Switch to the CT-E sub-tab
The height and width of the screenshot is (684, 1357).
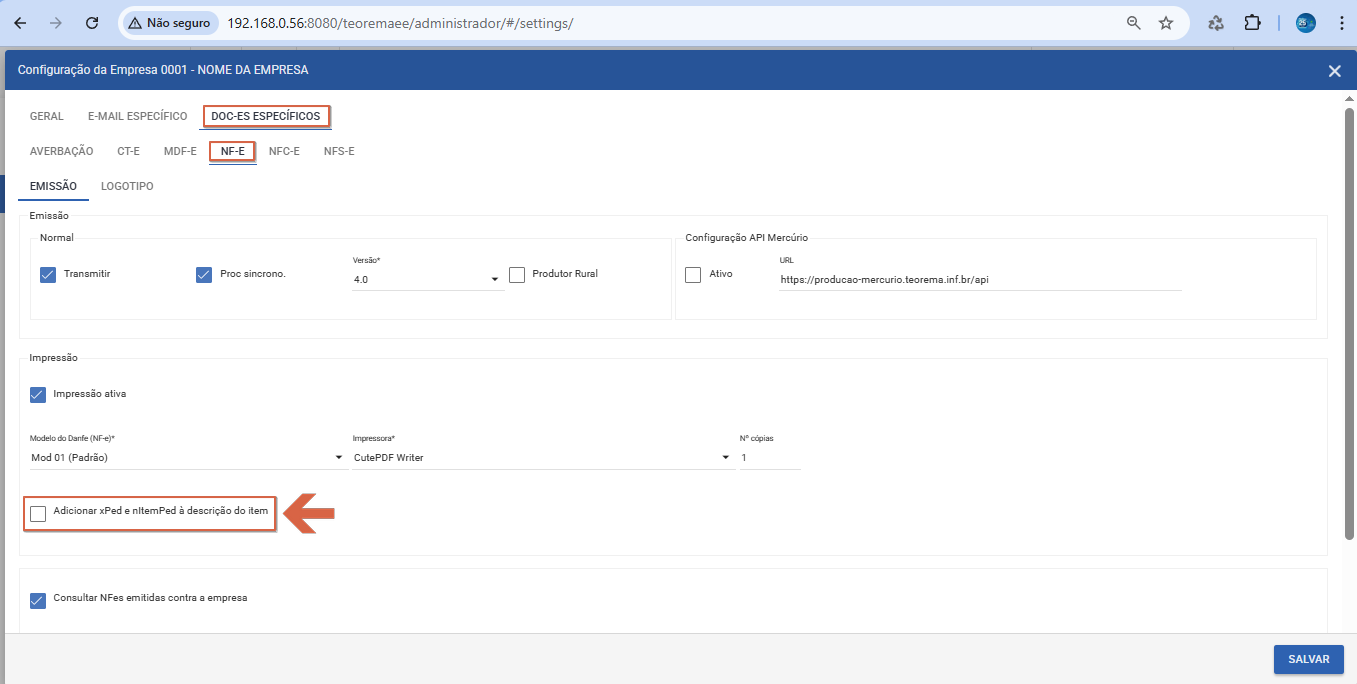tap(128, 151)
